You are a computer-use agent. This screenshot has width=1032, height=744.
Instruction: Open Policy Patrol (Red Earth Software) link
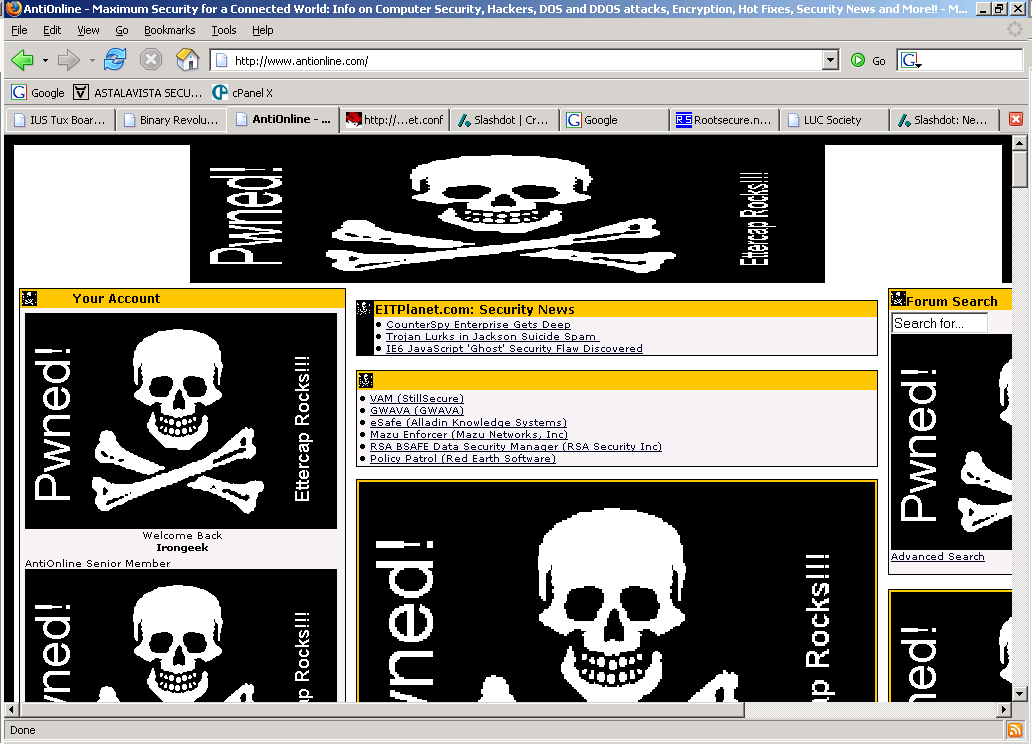[463, 458]
